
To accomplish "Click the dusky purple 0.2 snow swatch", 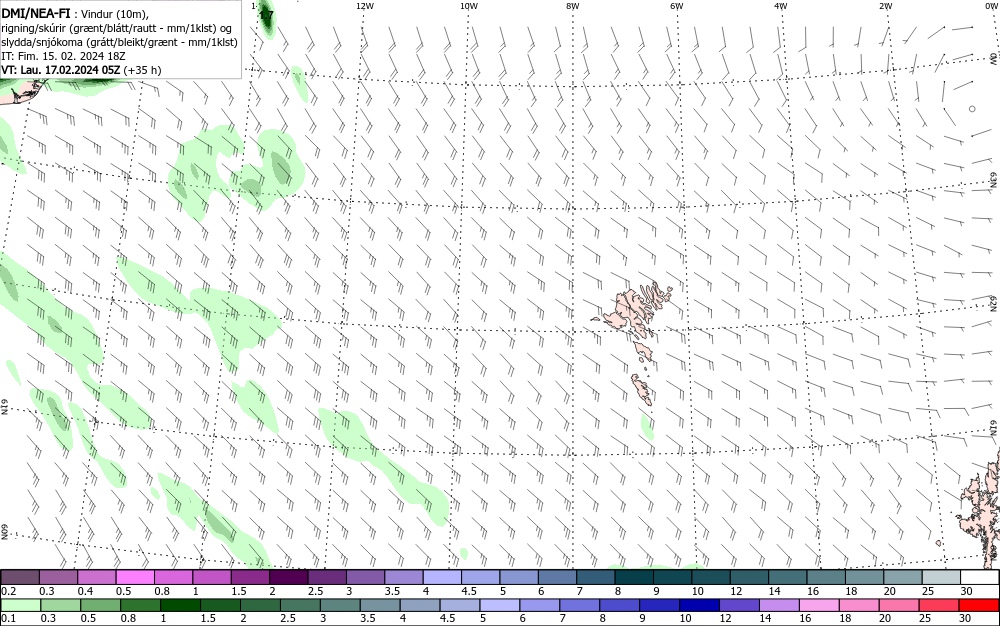I will pyautogui.click(x=20, y=578).
